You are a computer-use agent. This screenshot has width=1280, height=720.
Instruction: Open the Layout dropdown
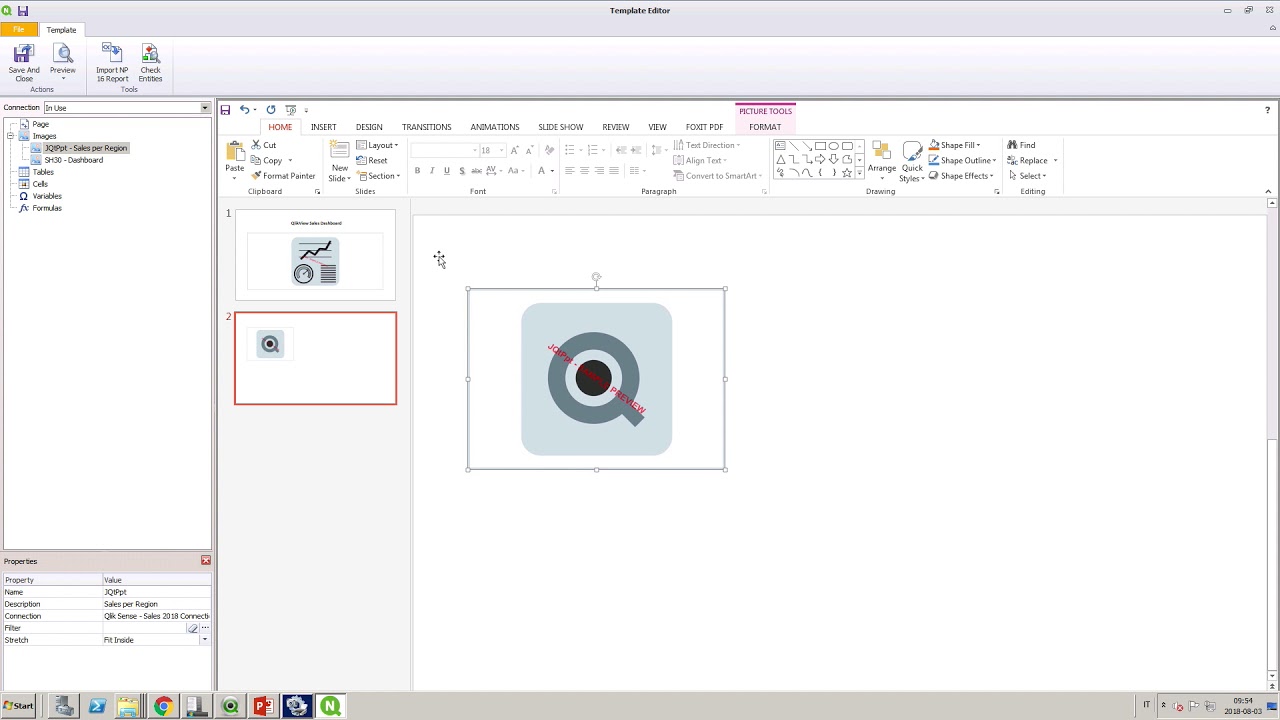point(377,145)
